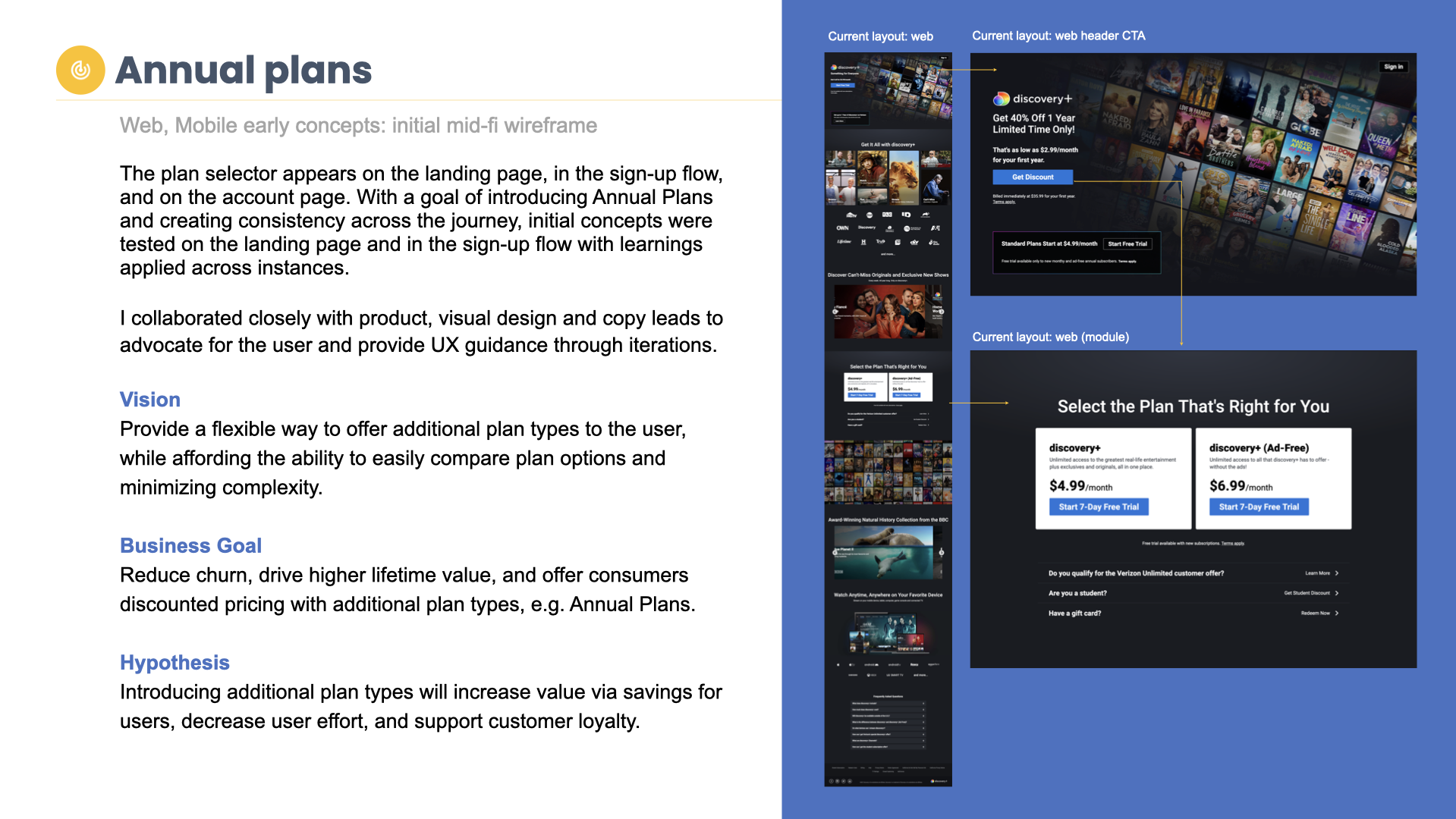The image size is (1456, 819).
Task: Click the Sign in button in the web header mockup
Action: (1393, 67)
